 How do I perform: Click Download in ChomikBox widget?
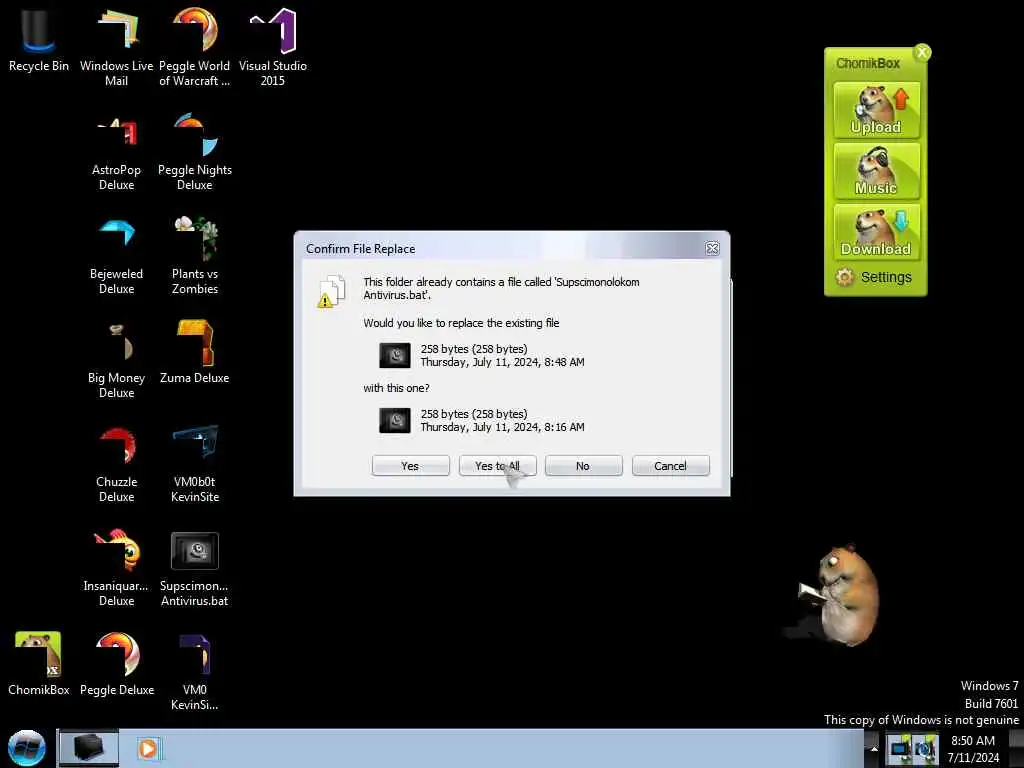(x=876, y=232)
